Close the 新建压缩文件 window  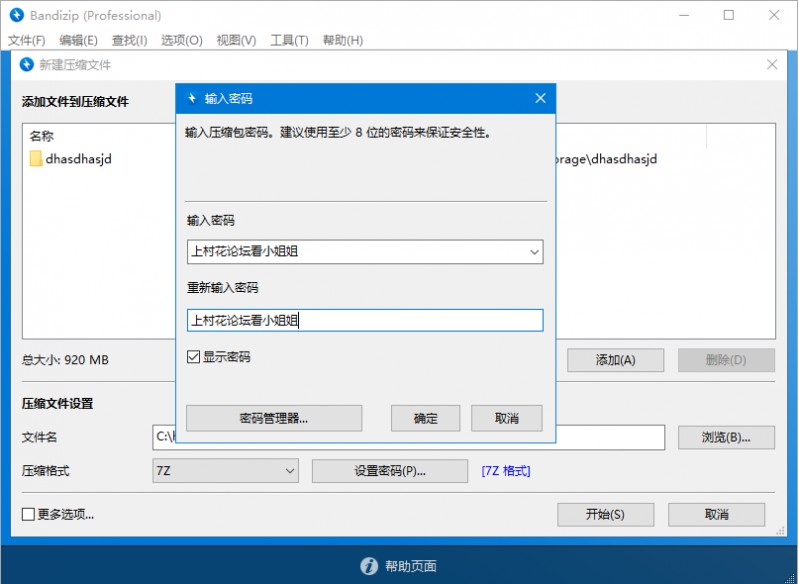[x=771, y=64]
